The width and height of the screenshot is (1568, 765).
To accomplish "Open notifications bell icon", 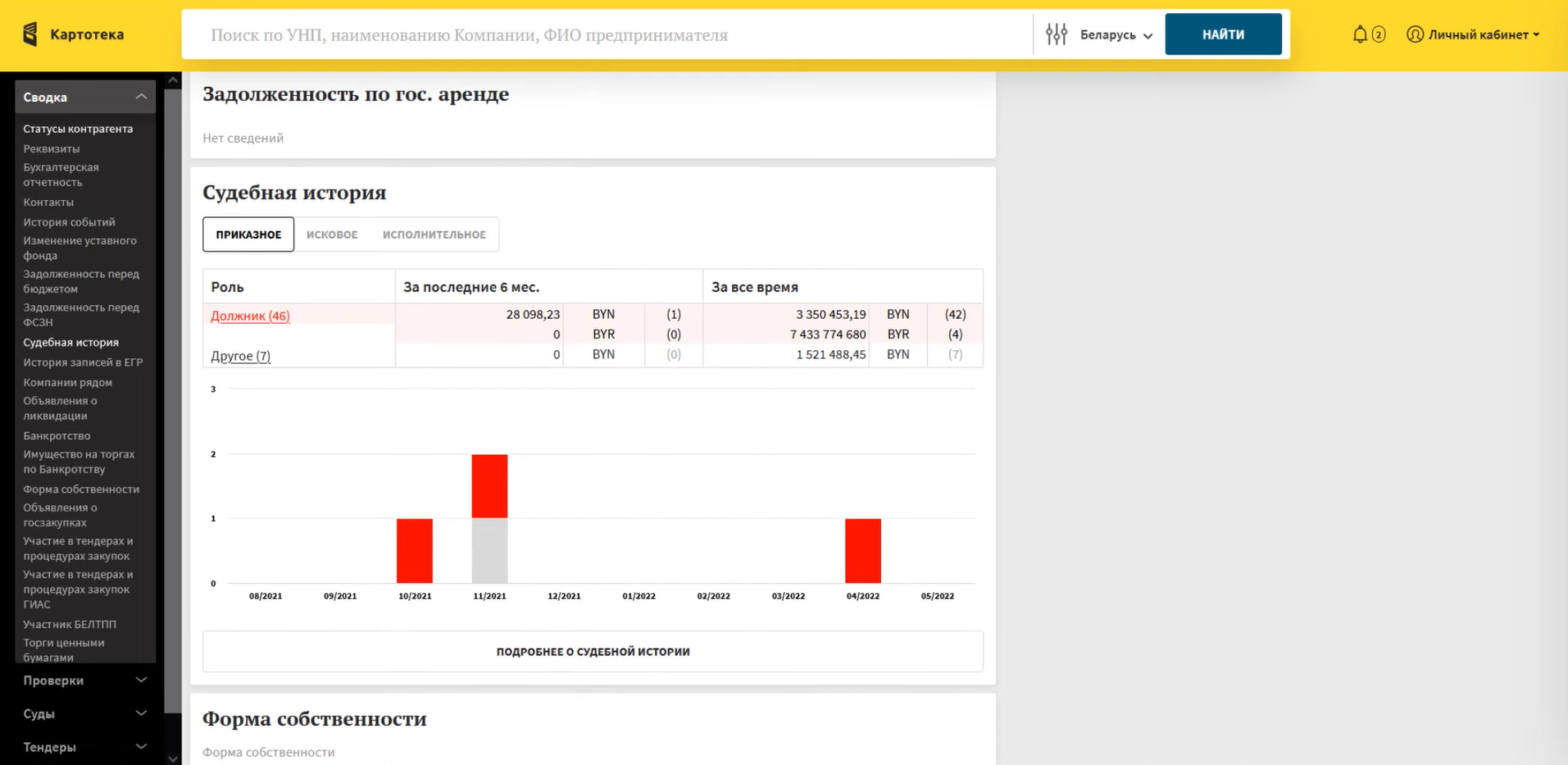I will (1360, 34).
